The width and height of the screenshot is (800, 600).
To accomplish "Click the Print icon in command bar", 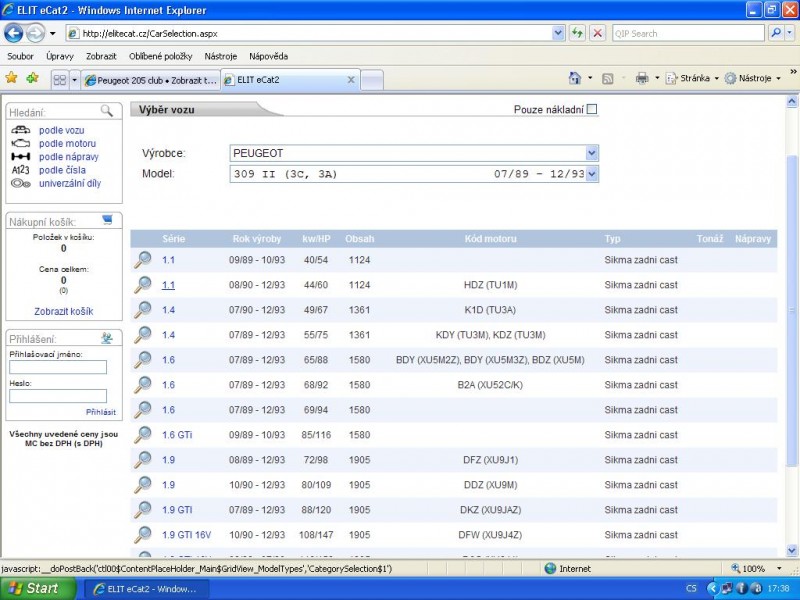I will click(x=642, y=78).
